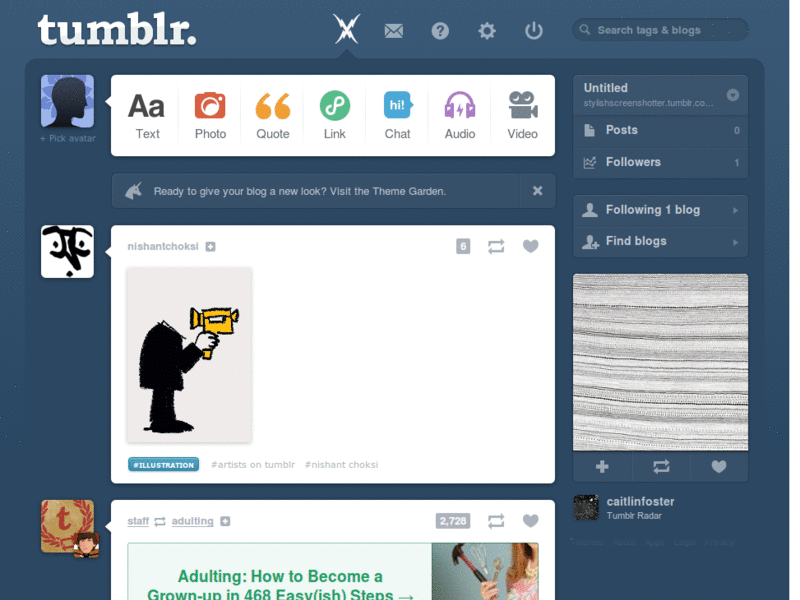Follow nishantchoksi with the plus icon
Screen dimensions: 800x600
click(x=210, y=247)
